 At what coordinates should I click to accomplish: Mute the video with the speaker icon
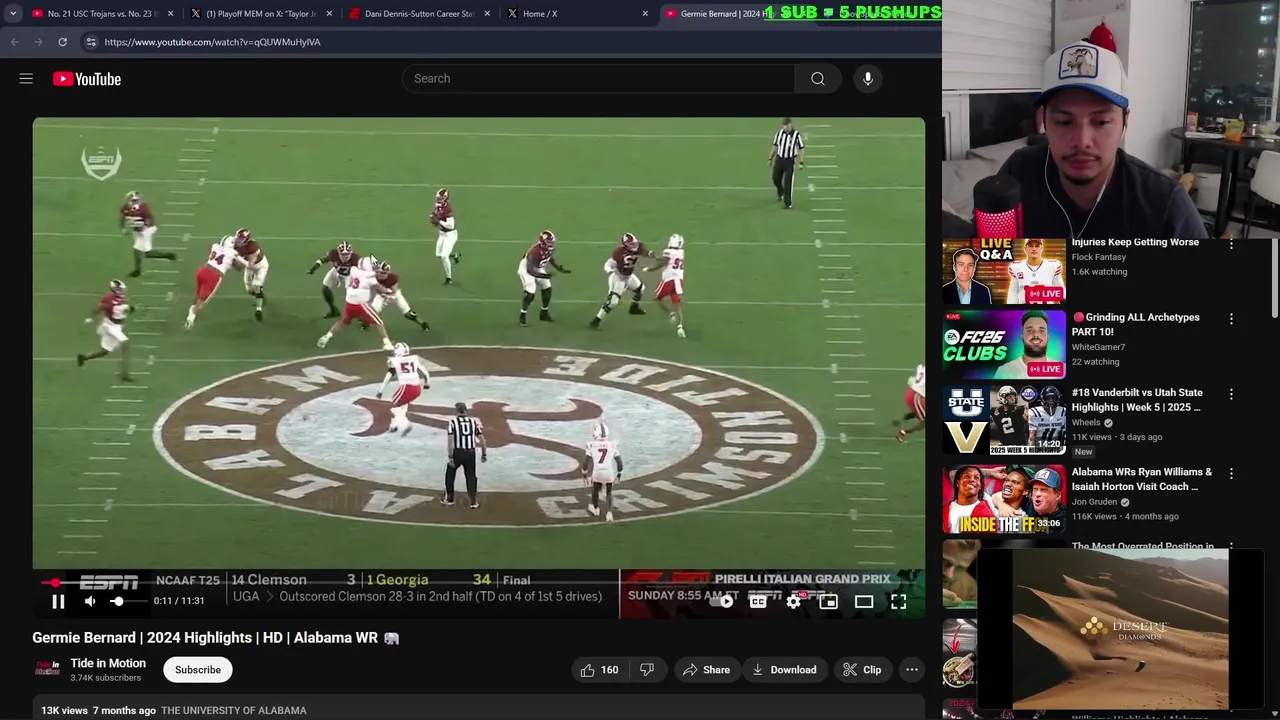90,601
